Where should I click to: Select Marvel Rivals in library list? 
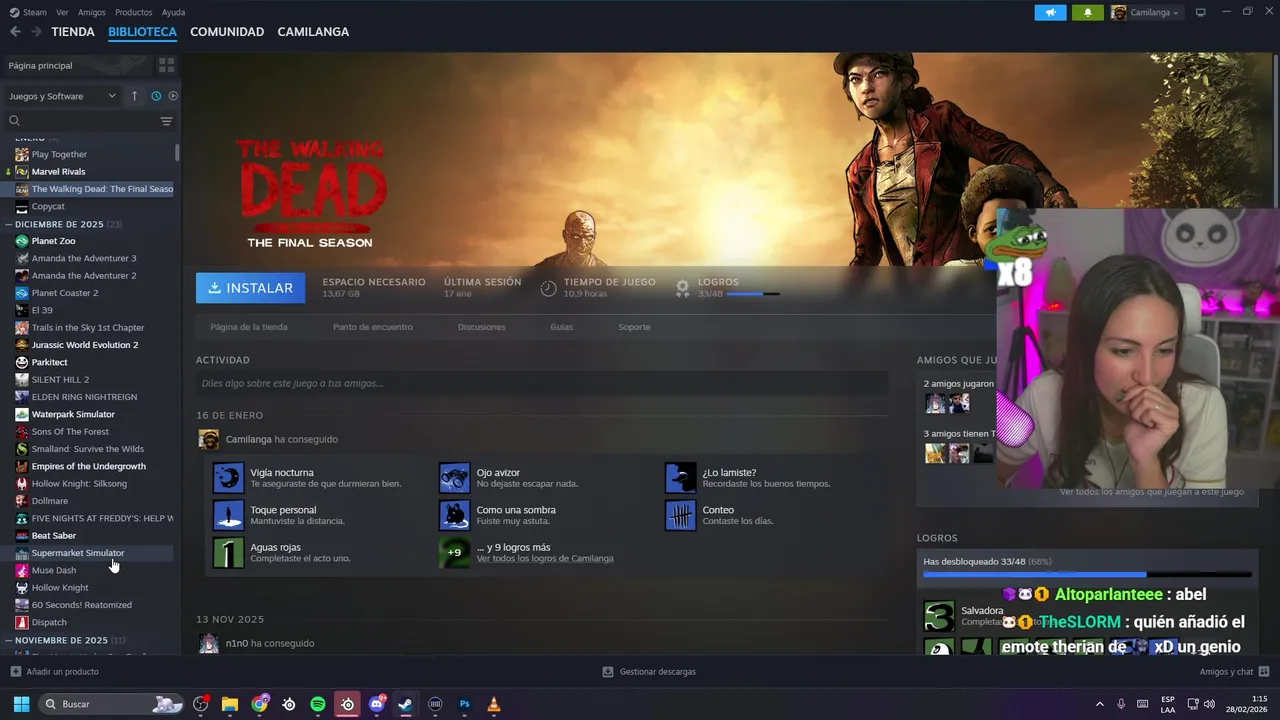[x=58, y=172]
